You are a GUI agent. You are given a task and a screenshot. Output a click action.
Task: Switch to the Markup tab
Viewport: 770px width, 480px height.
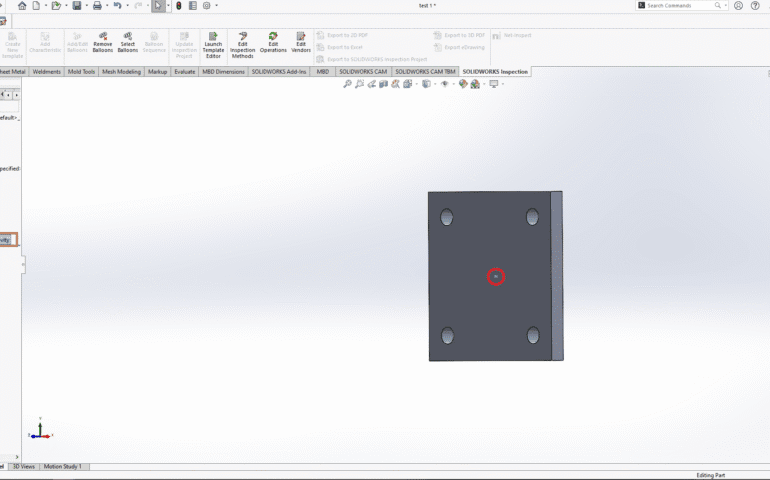point(158,72)
